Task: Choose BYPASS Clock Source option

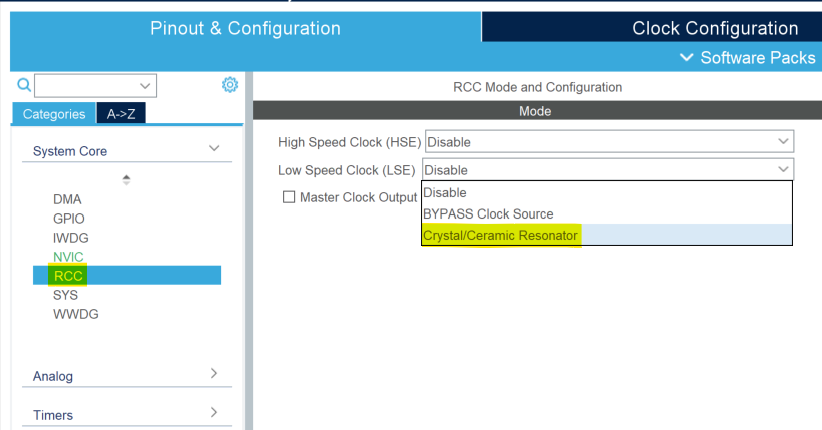Action: pyautogui.click(x=607, y=214)
